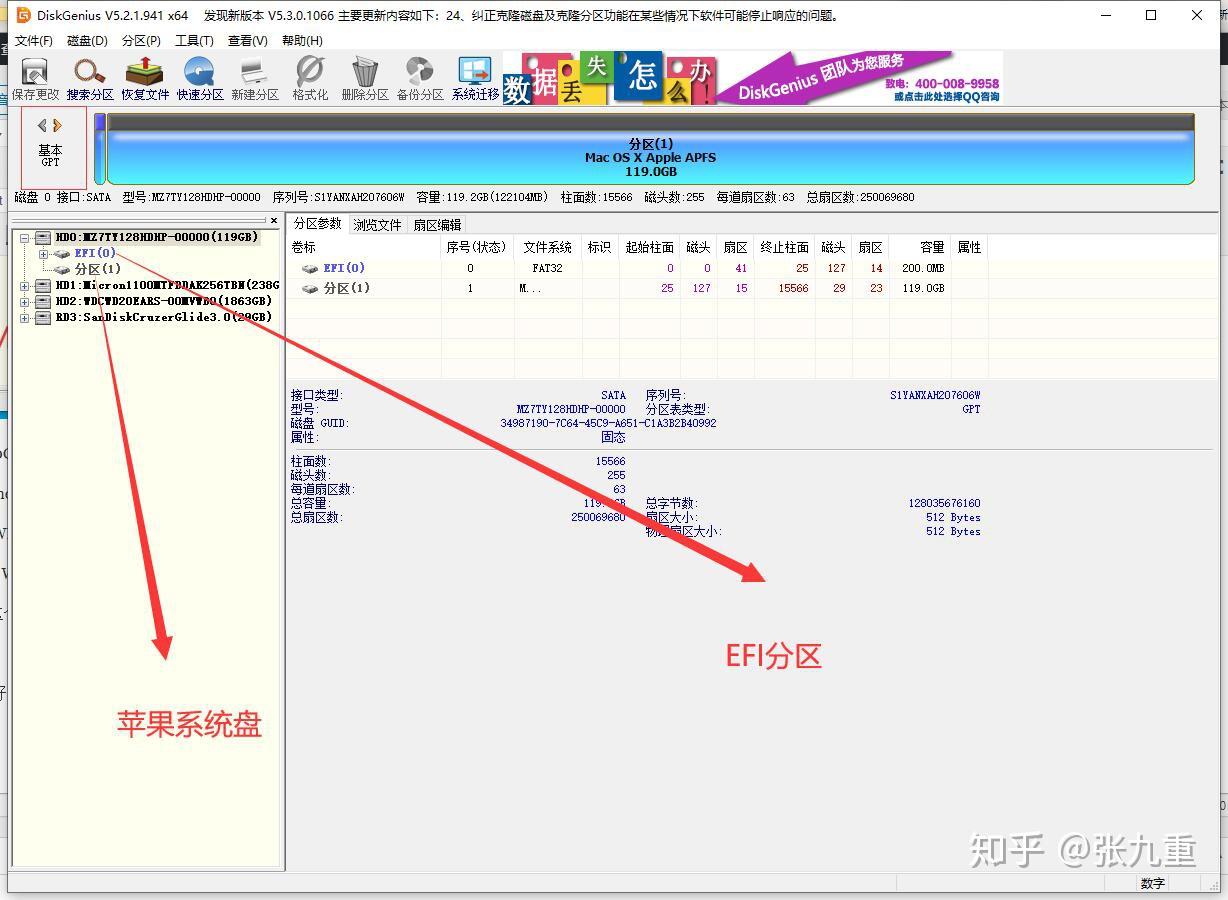The image size is (1228, 900).
Task: Click Delete Partition (删除分区) trash icon
Action: click(x=365, y=79)
